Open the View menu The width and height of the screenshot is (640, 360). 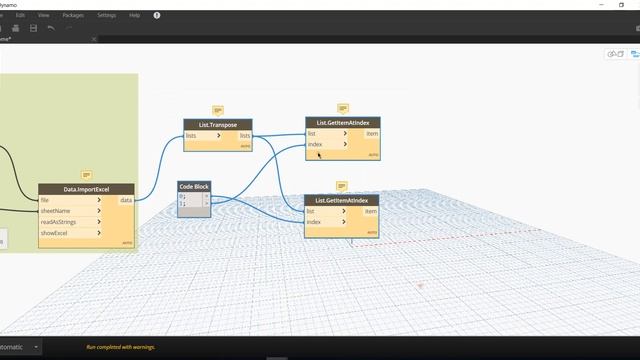43,15
